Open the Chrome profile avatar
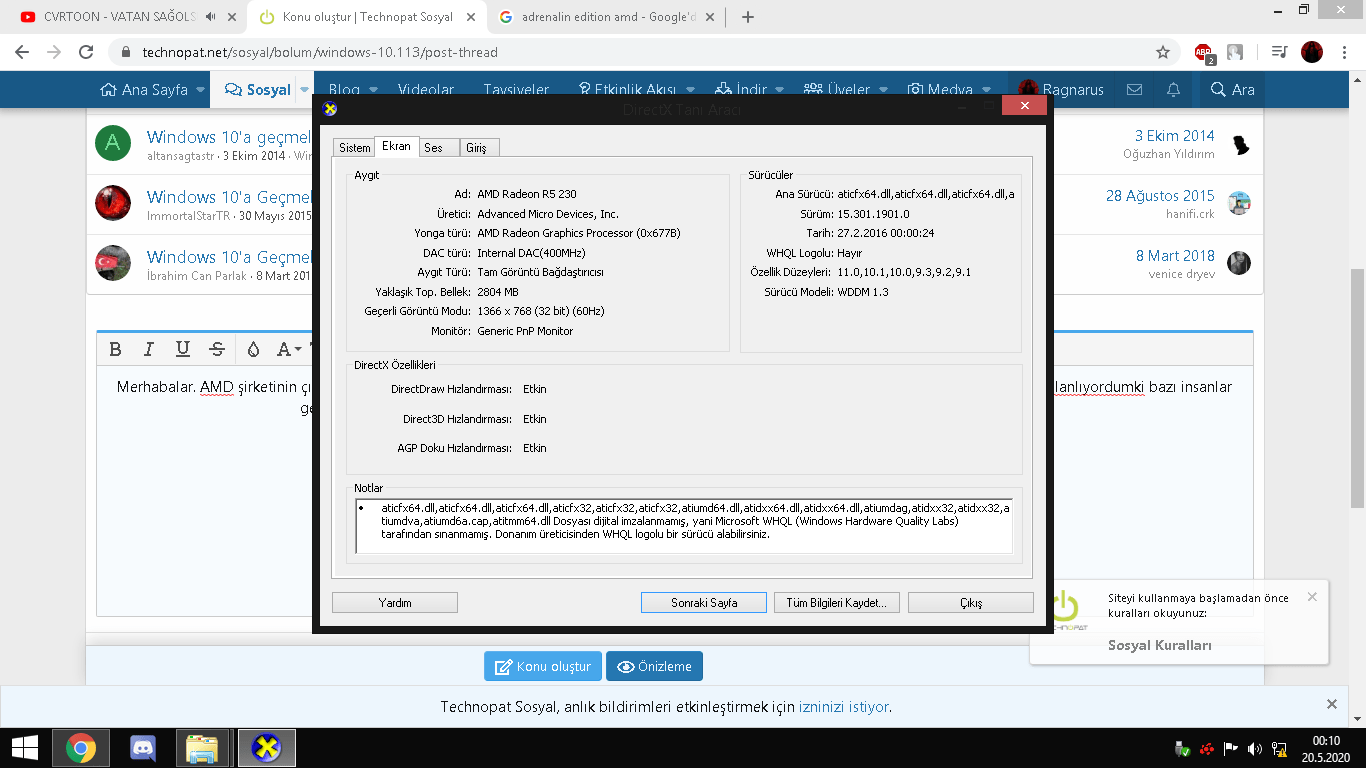This screenshot has height=768, width=1366. coord(1312,52)
